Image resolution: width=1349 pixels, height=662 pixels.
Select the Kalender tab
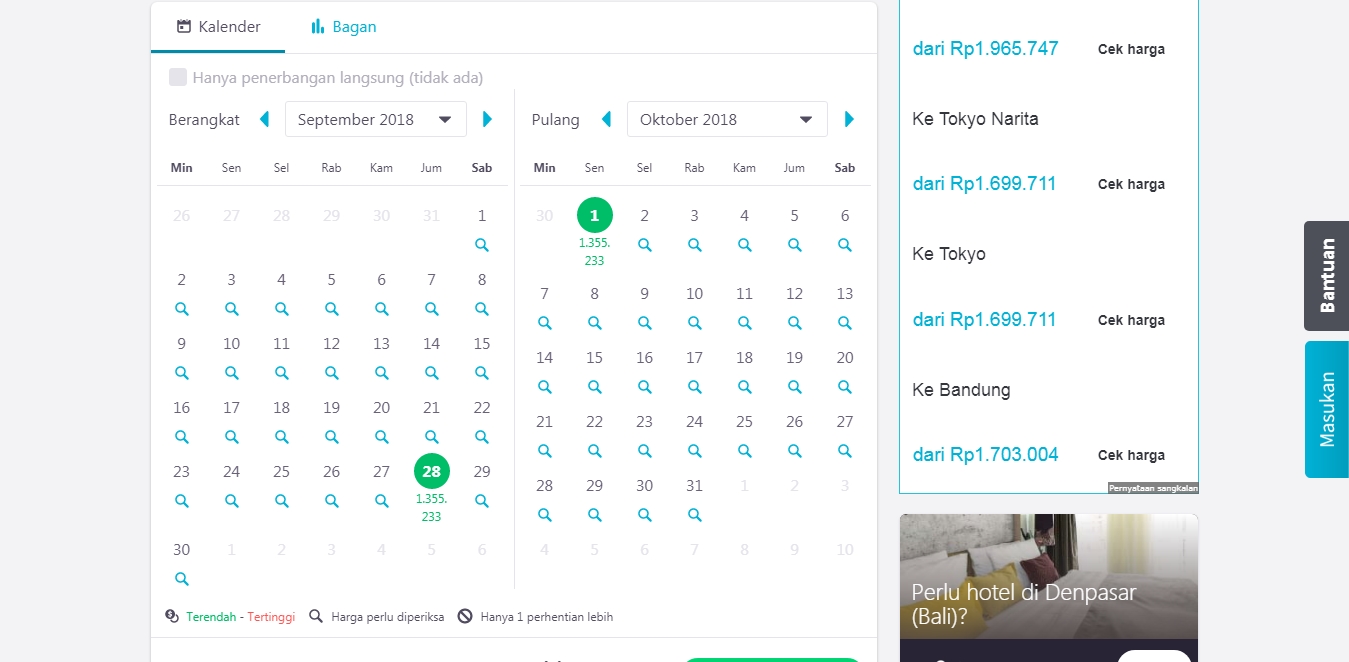218,27
